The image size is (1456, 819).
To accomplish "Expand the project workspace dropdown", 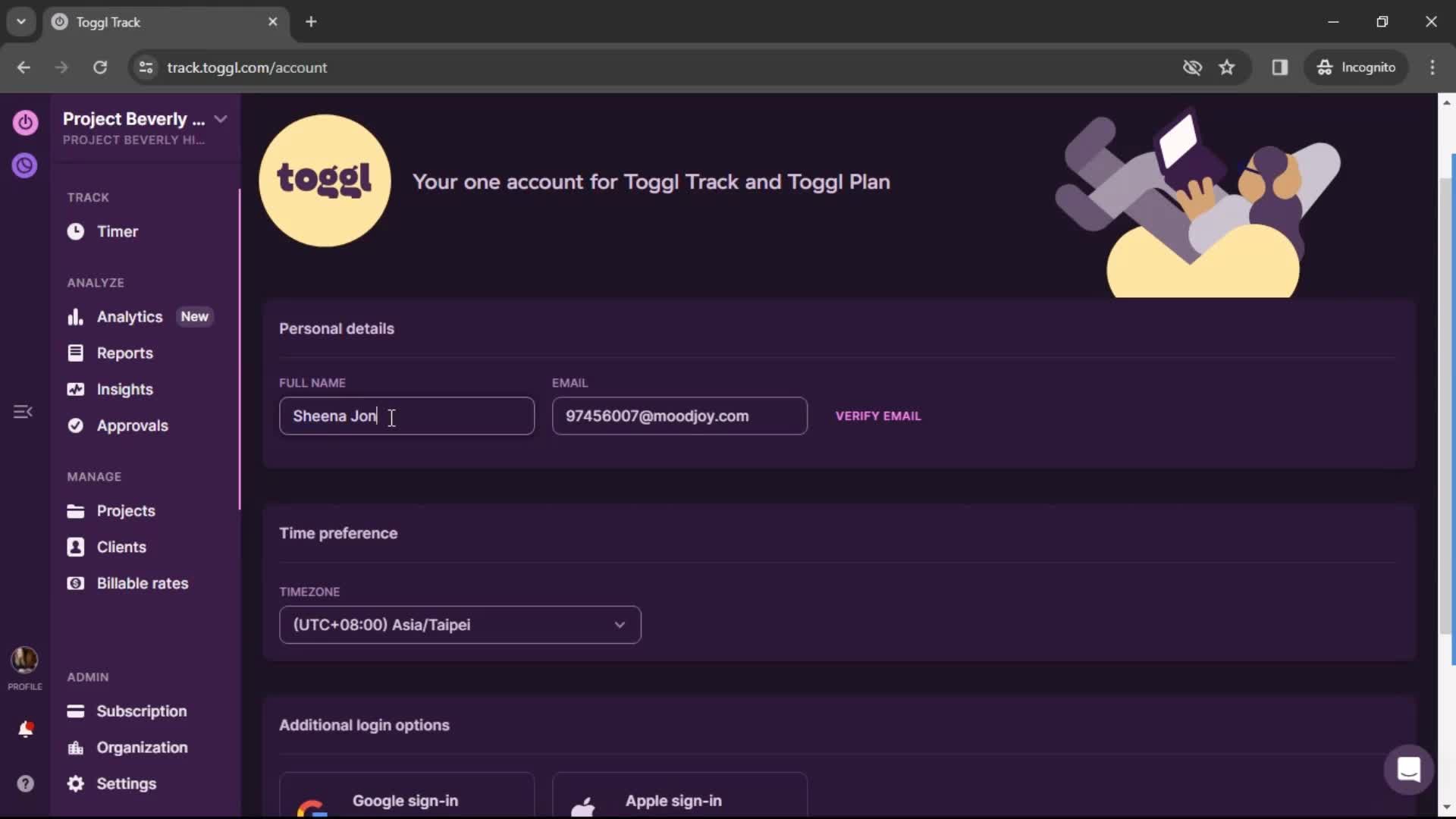I will point(220,119).
